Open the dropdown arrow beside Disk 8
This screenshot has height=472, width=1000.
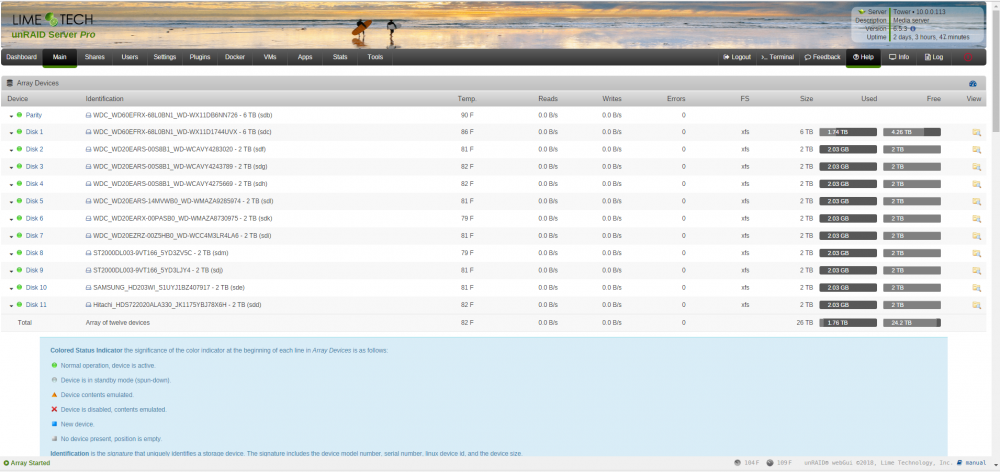[11, 254]
